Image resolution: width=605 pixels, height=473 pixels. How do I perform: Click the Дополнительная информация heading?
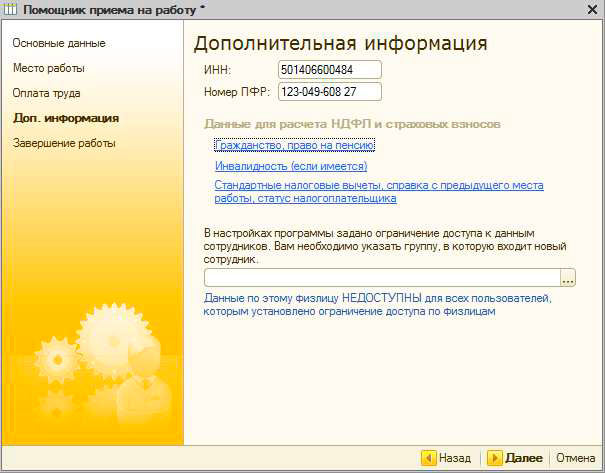point(341,43)
